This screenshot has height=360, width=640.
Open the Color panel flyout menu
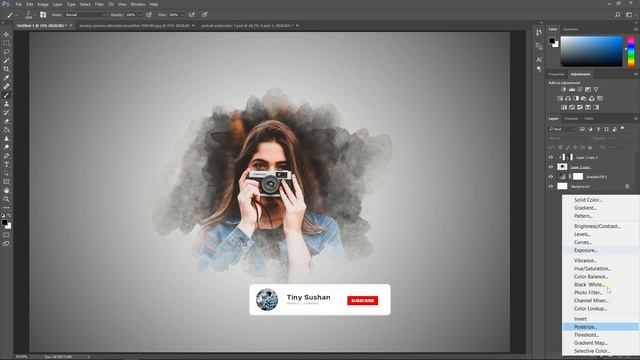636,29
